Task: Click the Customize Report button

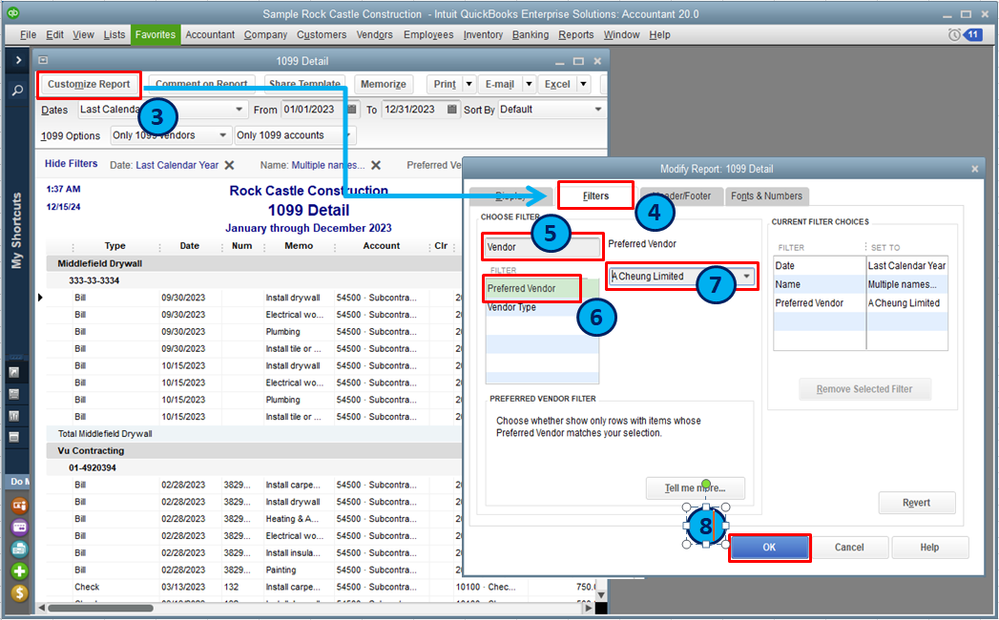Action: point(89,84)
